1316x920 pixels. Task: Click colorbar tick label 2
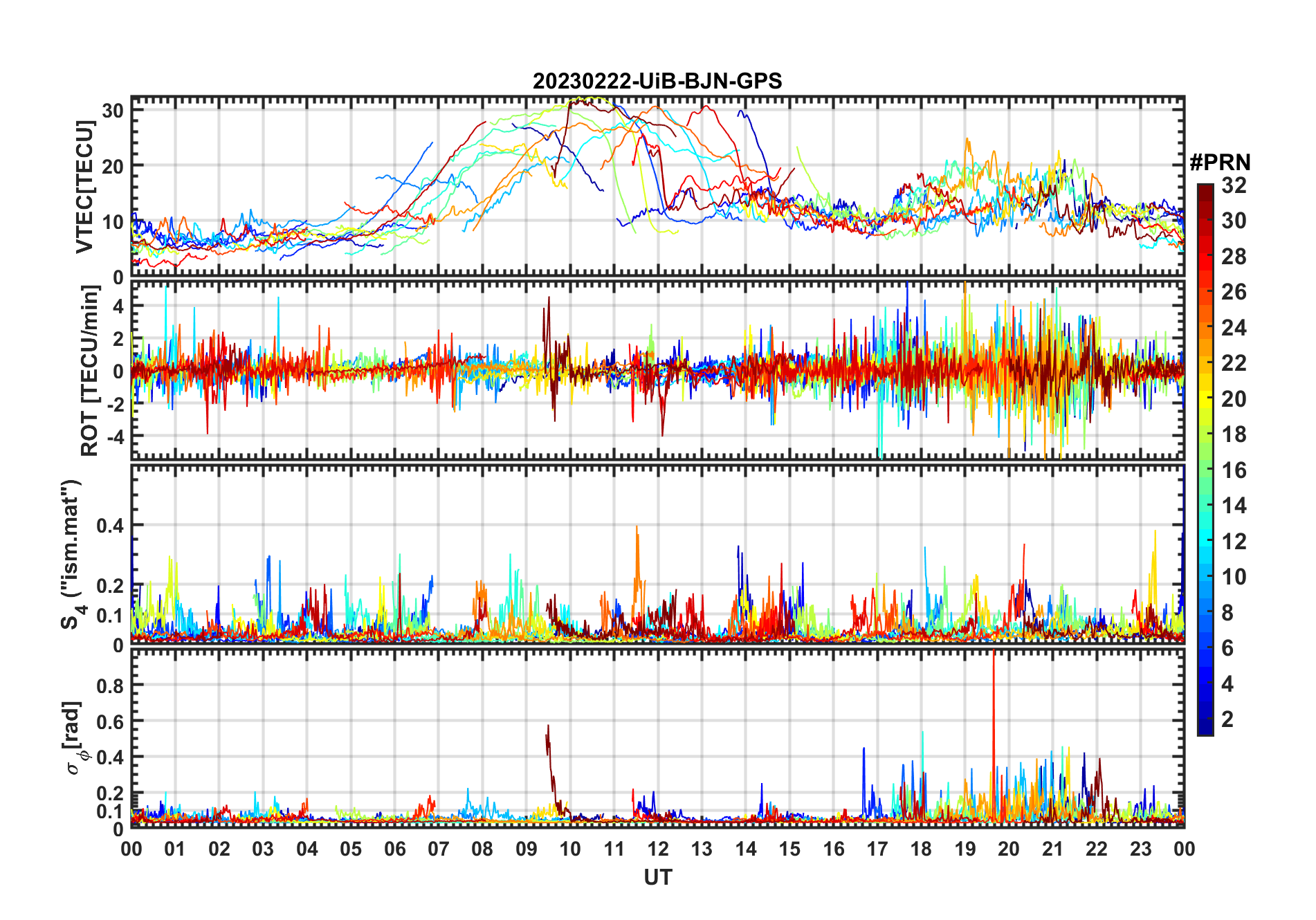coord(1227,719)
